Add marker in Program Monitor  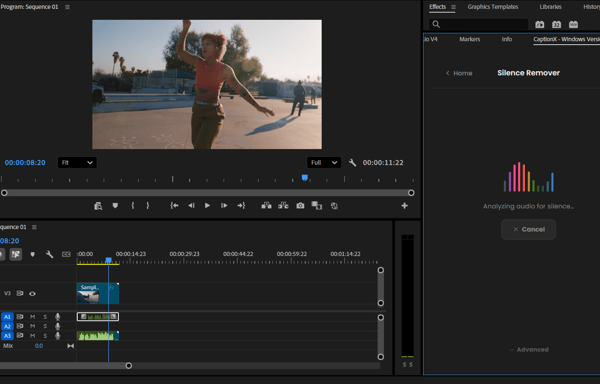[x=115, y=206]
